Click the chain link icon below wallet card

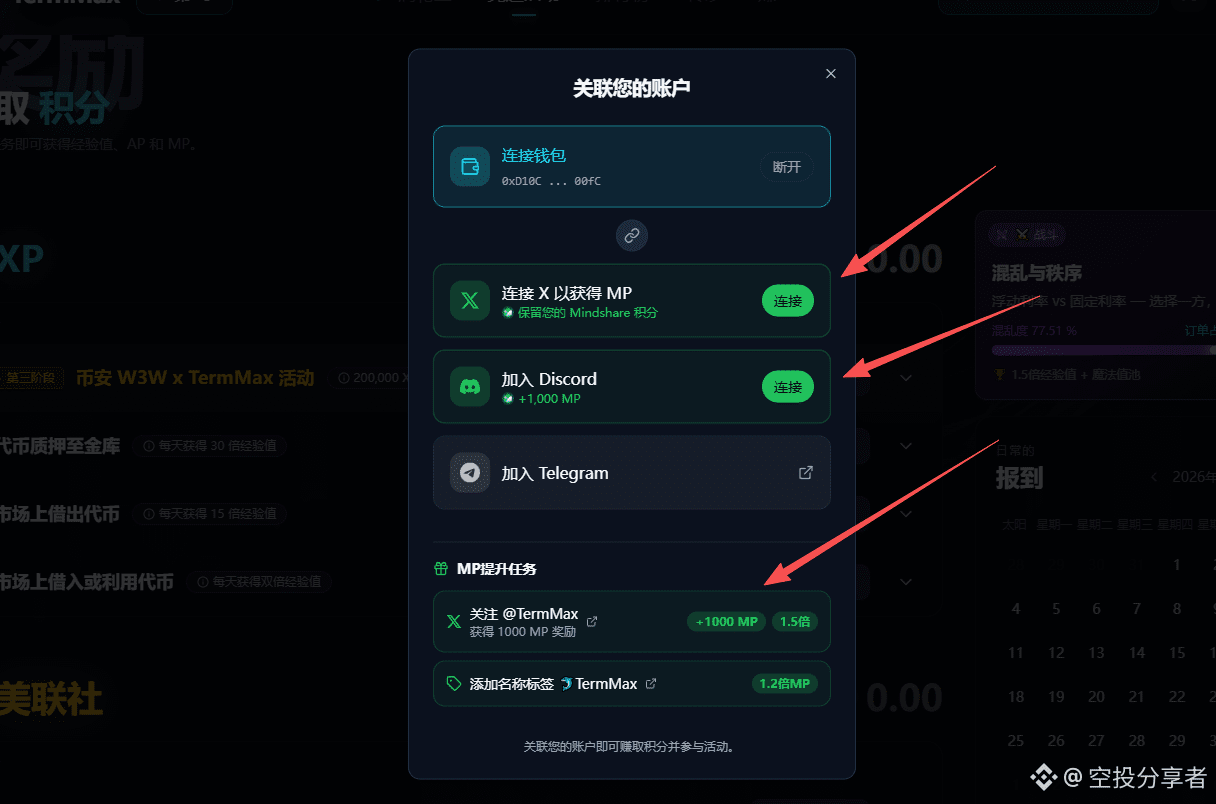(x=632, y=236)
